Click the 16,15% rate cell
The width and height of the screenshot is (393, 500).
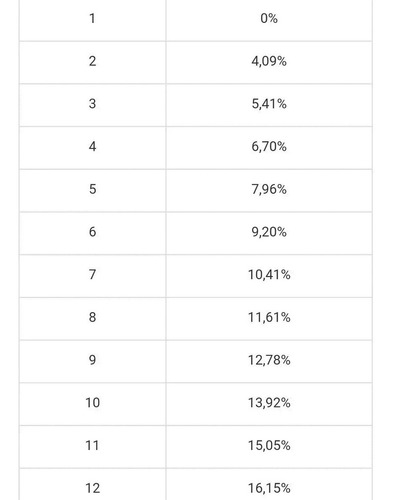269,484
